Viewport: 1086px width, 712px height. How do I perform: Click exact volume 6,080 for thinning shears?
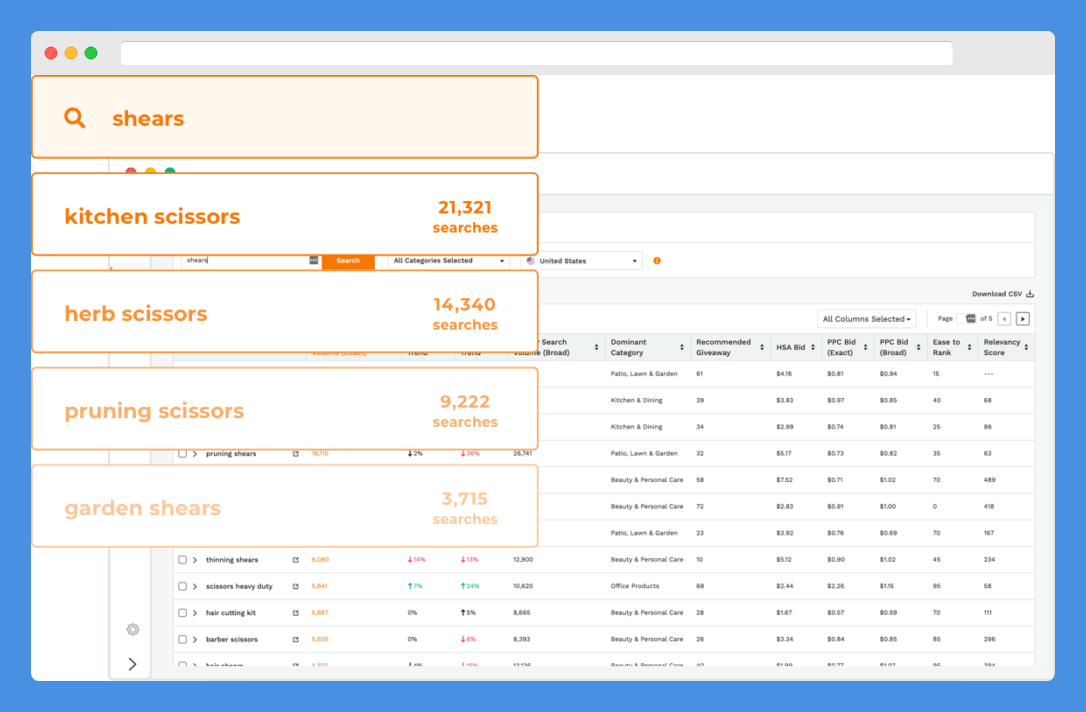point(320,560)
